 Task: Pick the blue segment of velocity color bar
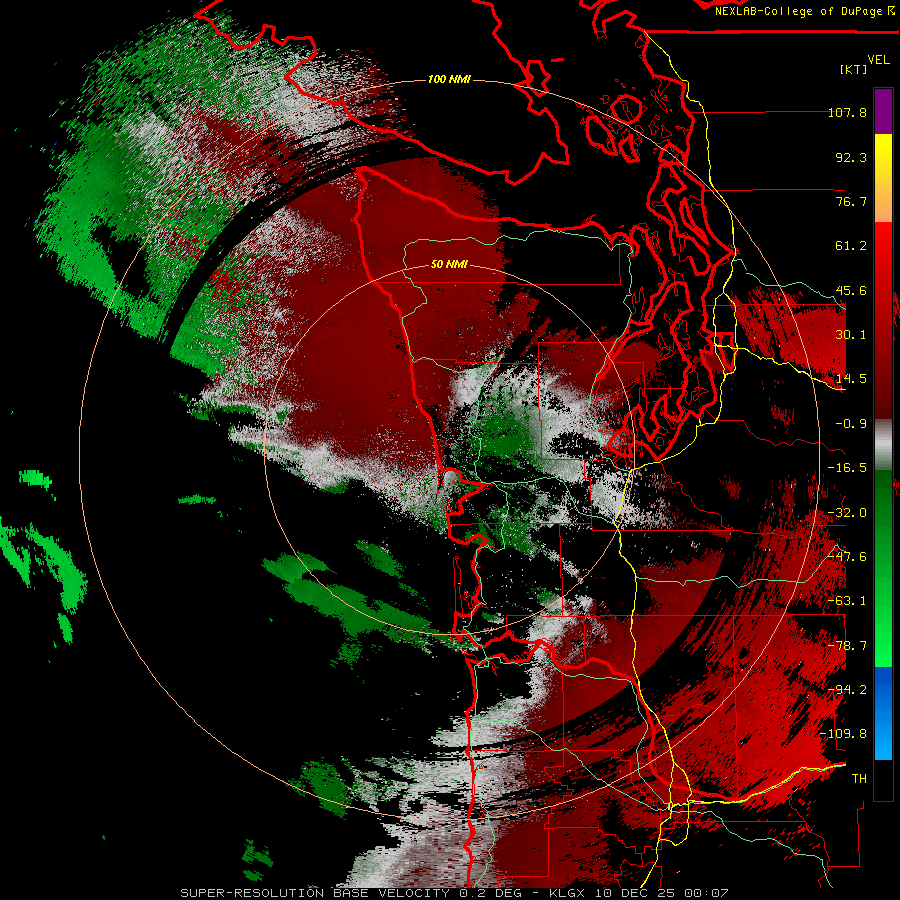883,713
